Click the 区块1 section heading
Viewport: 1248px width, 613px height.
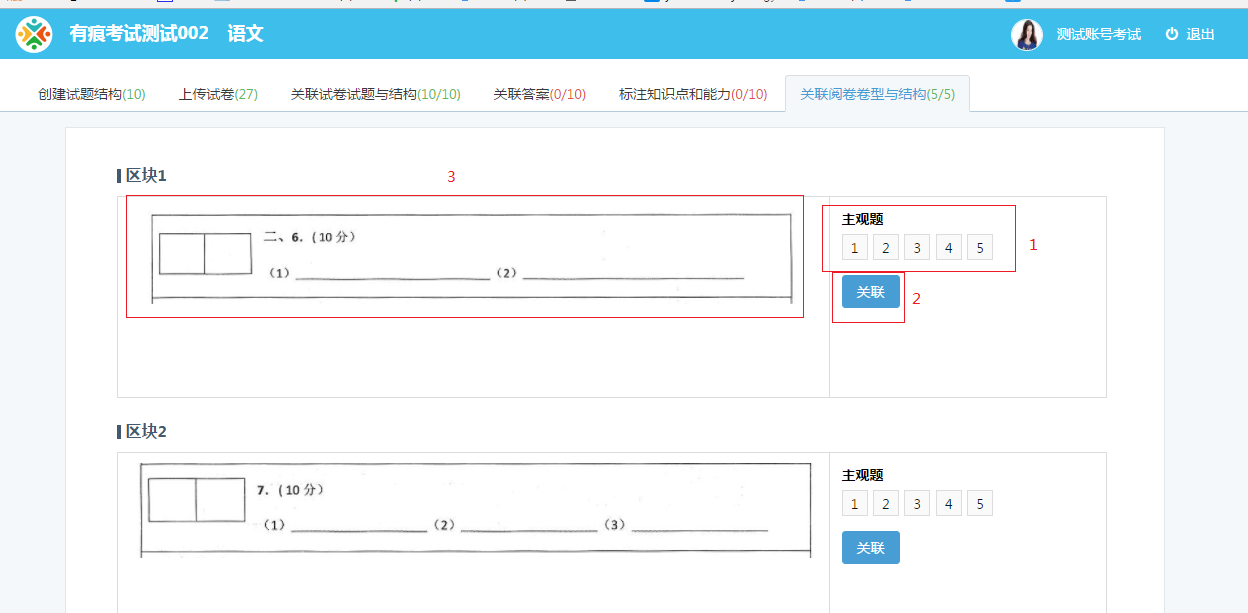coord(146,176)
